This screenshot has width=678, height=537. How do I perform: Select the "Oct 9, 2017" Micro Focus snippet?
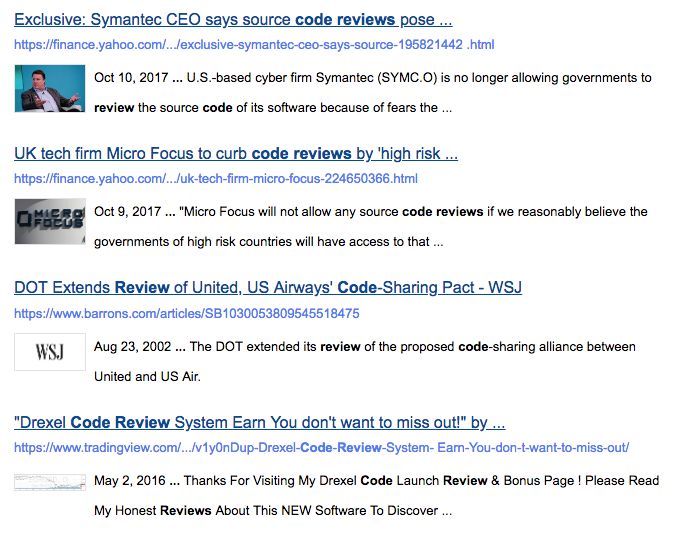(x=371, y=227)
